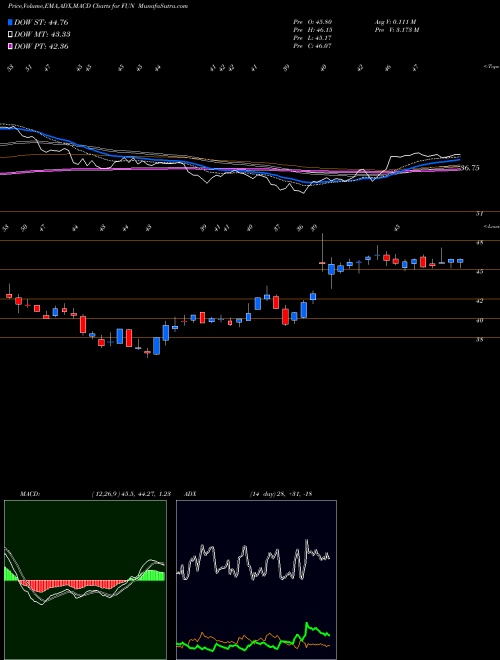Click the 42 price axis label
The width and height of the screenshot is (500, 660).
tap(479, 301)
